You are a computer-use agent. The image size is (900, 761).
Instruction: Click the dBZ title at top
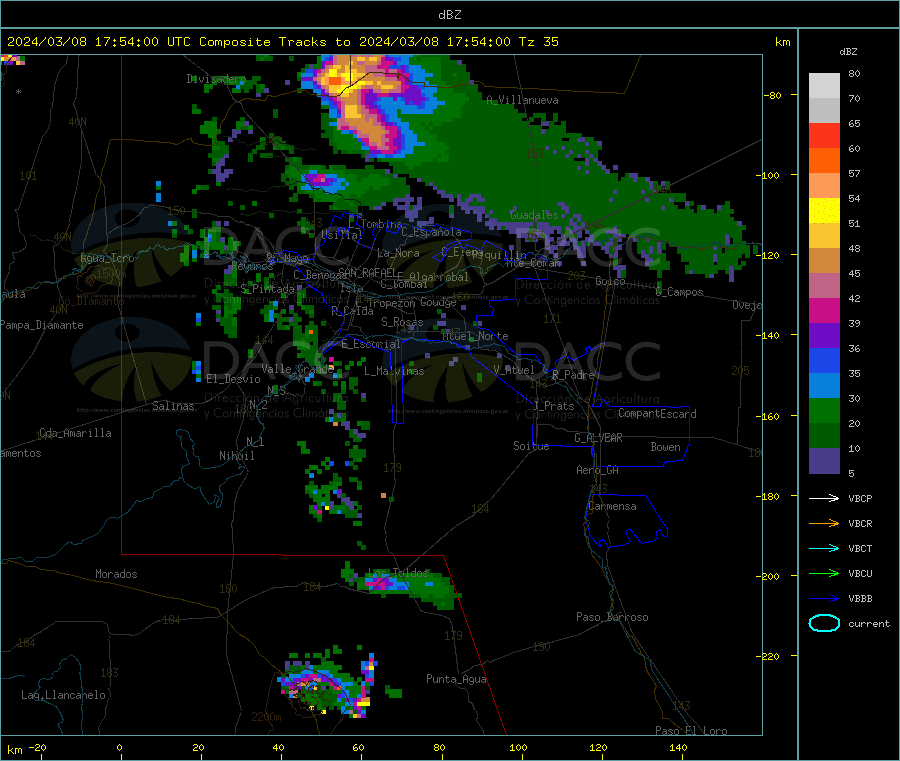449,15
